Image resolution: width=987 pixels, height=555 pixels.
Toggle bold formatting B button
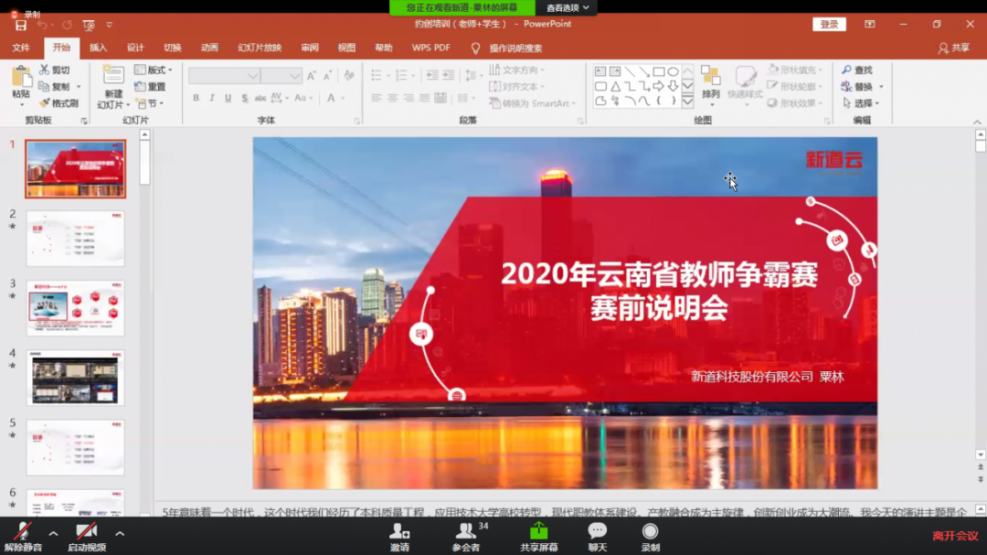tap(196, 98)
